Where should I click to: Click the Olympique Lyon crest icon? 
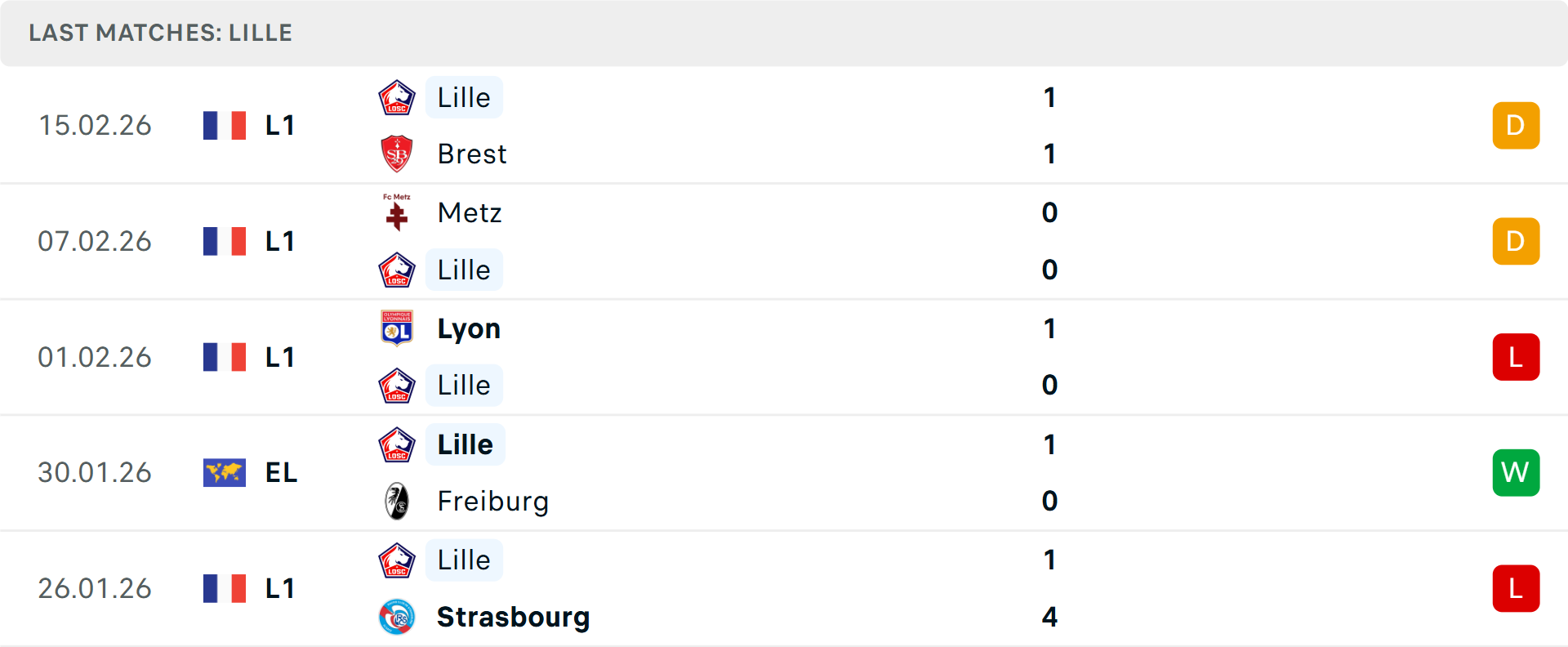[x=397, y=328]
